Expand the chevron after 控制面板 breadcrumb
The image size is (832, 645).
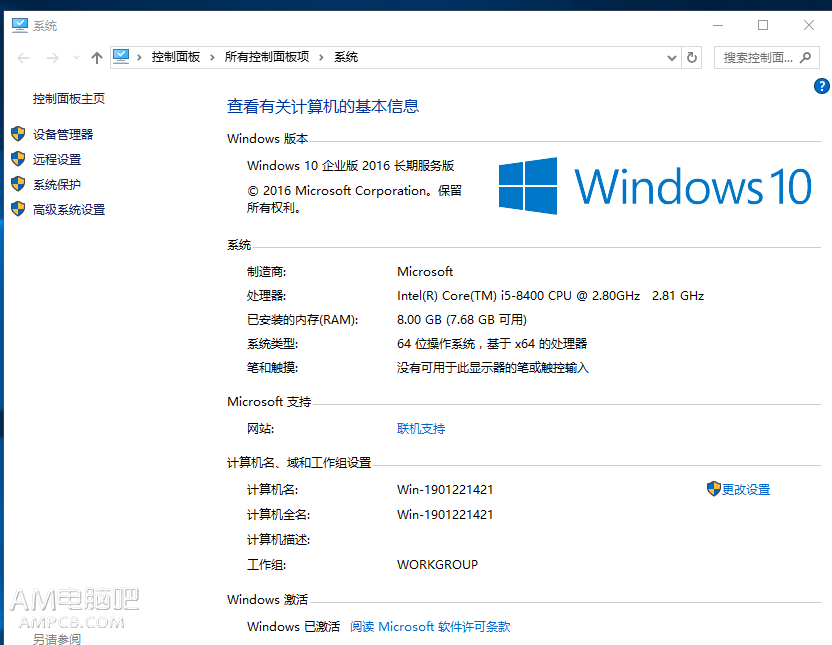pyautogui.click(x=212, y=57)
